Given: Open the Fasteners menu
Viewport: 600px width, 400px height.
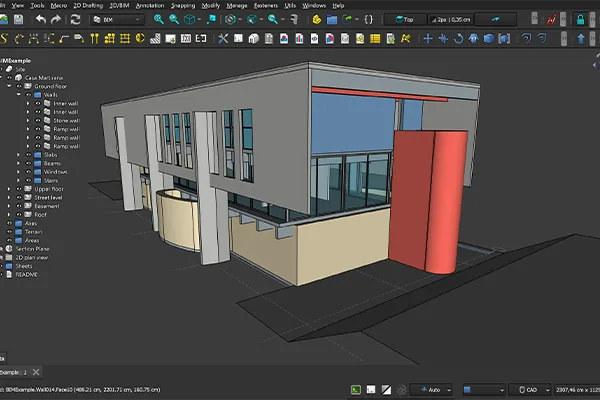Looking at the screenshot, I should pyautogui.click(x=266, y=5).
